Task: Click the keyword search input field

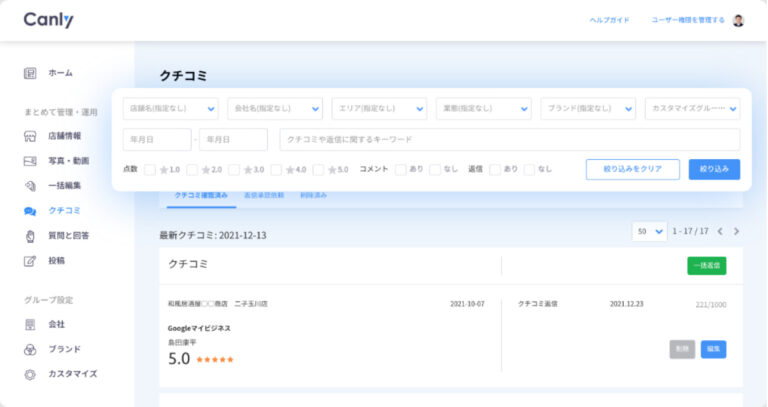Action: (509, 139)
